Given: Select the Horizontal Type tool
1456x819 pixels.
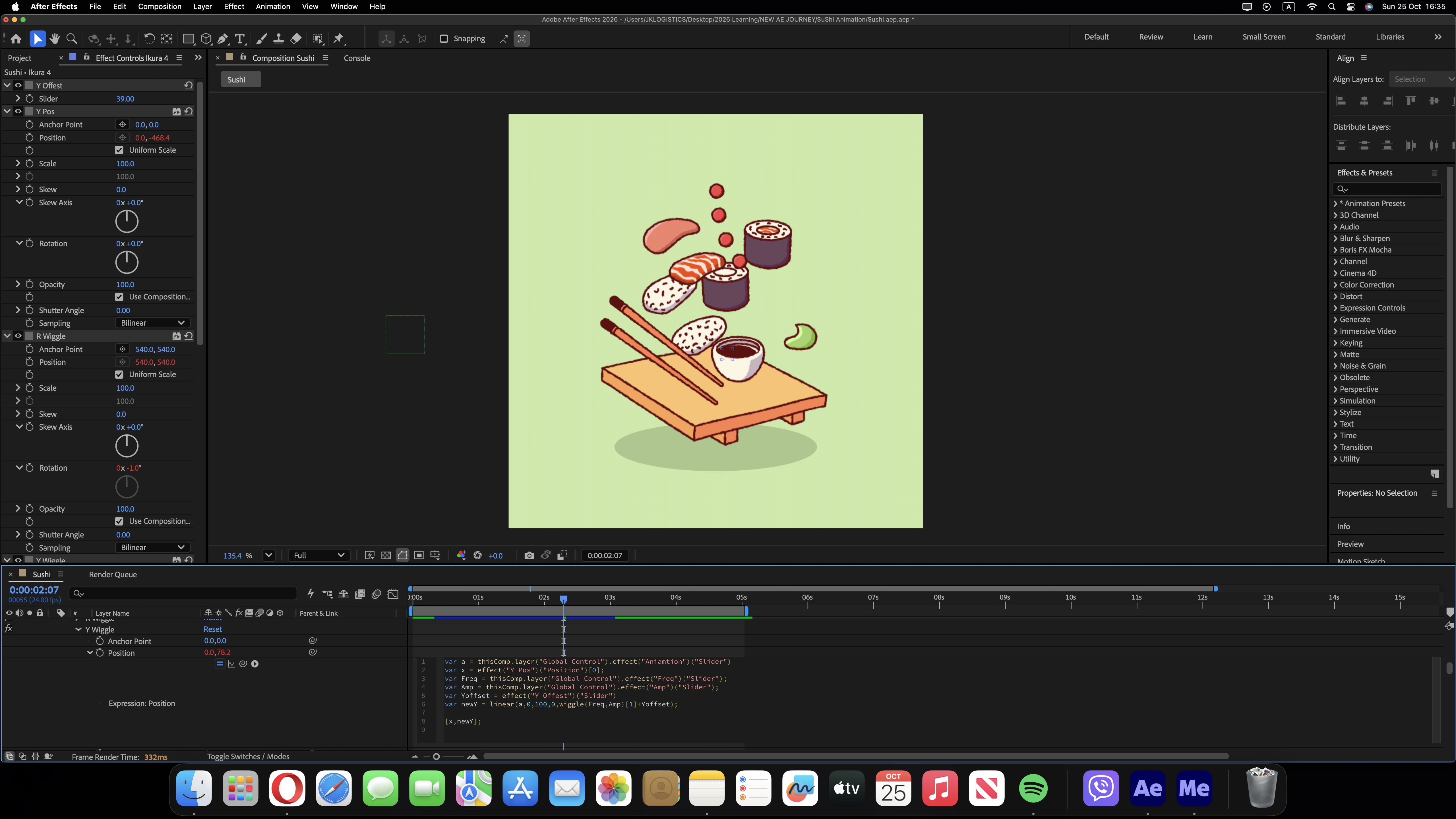Looking at the screenshot, I should [240, 38].
